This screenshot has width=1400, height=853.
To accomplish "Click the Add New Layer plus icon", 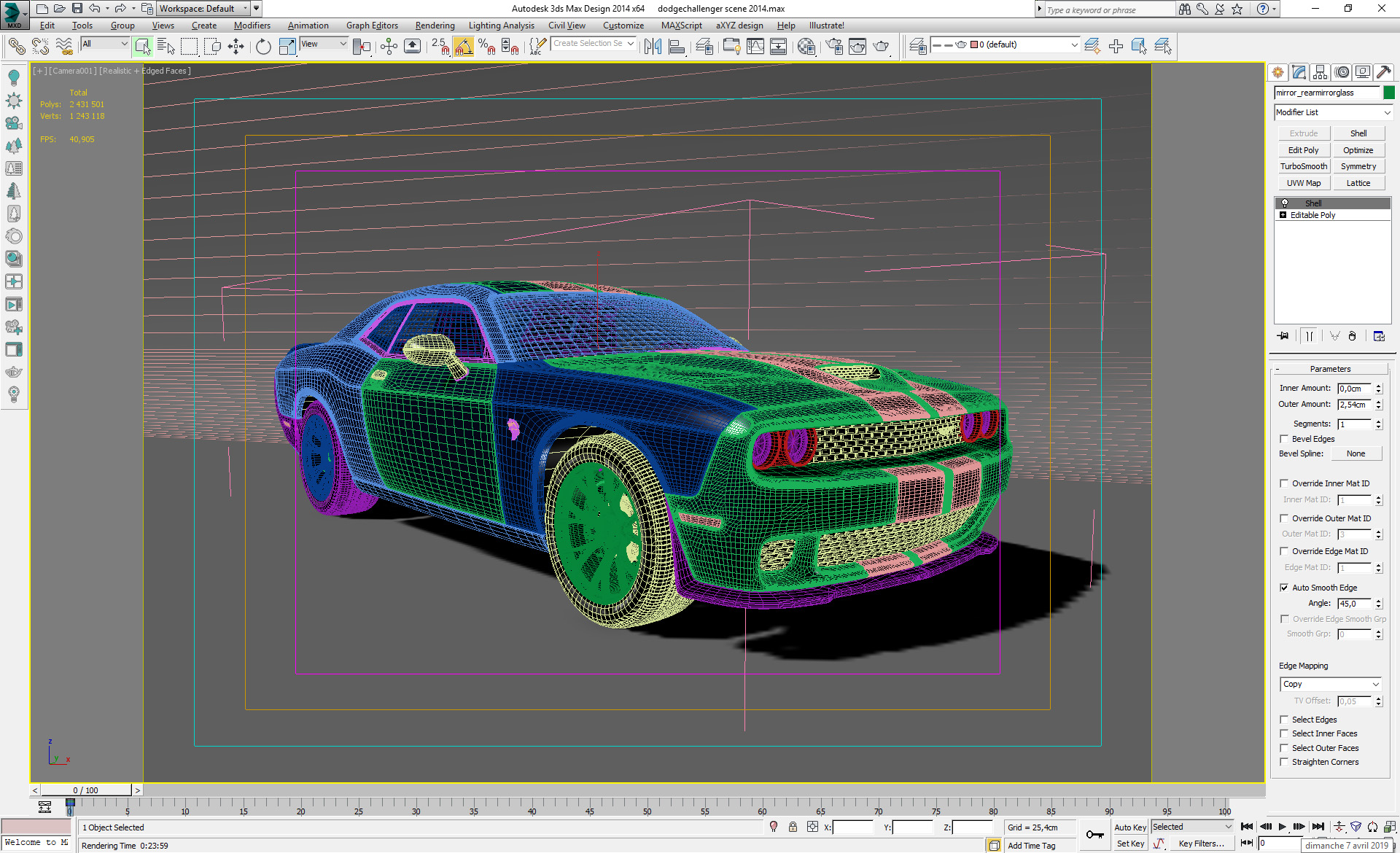I will click(1116, 47).
